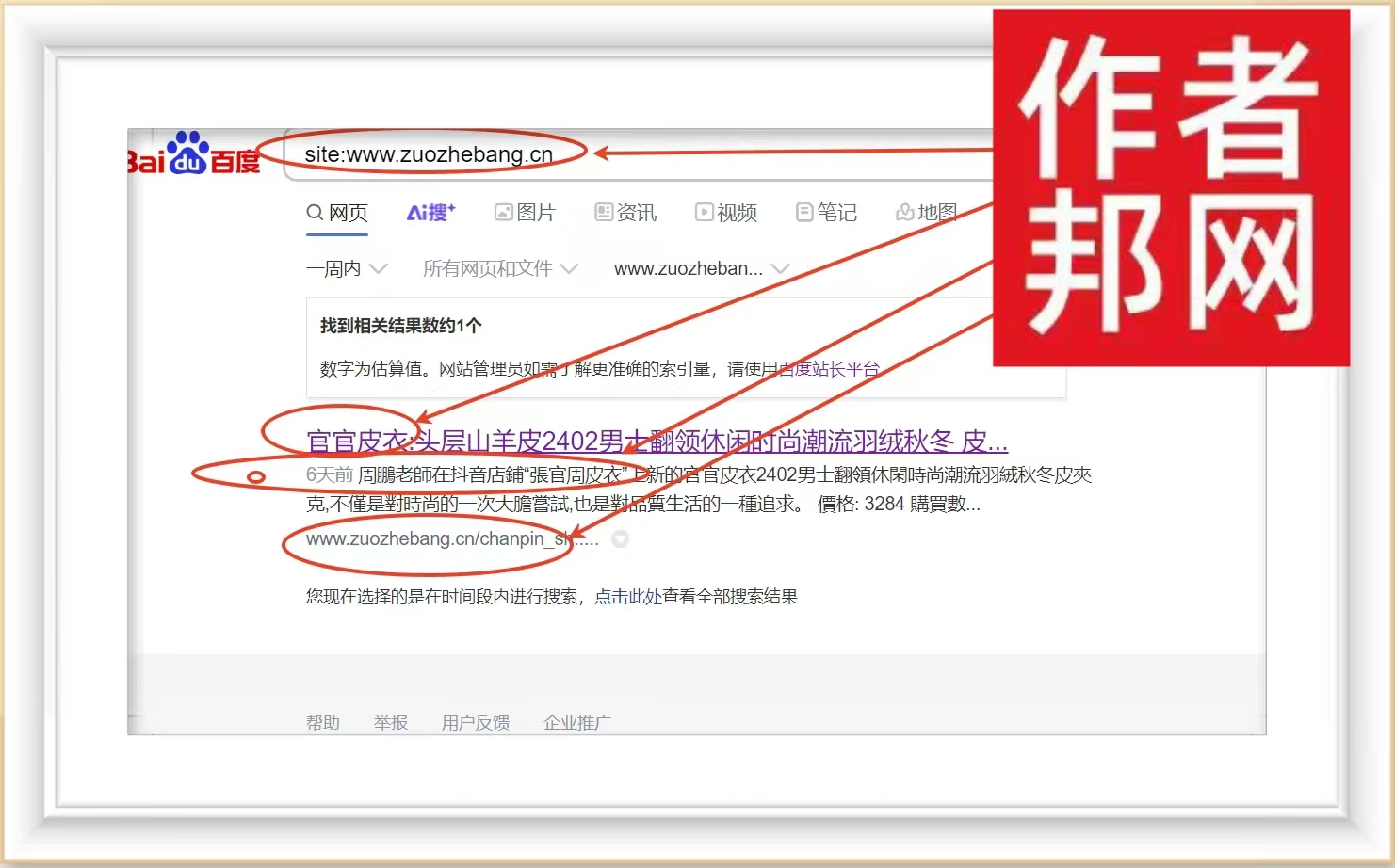Click 点击此处 to view all results
1395x868 pixels.
627,597
